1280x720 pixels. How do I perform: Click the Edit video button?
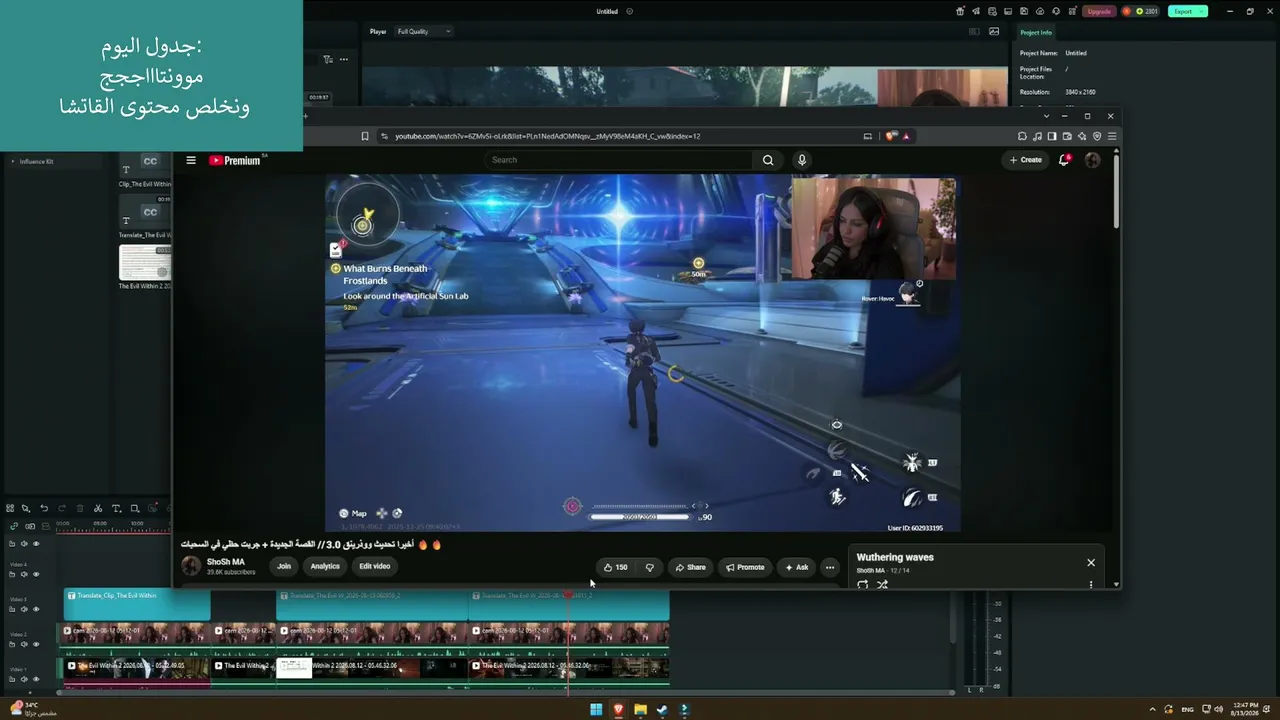(x=375, y=566)
